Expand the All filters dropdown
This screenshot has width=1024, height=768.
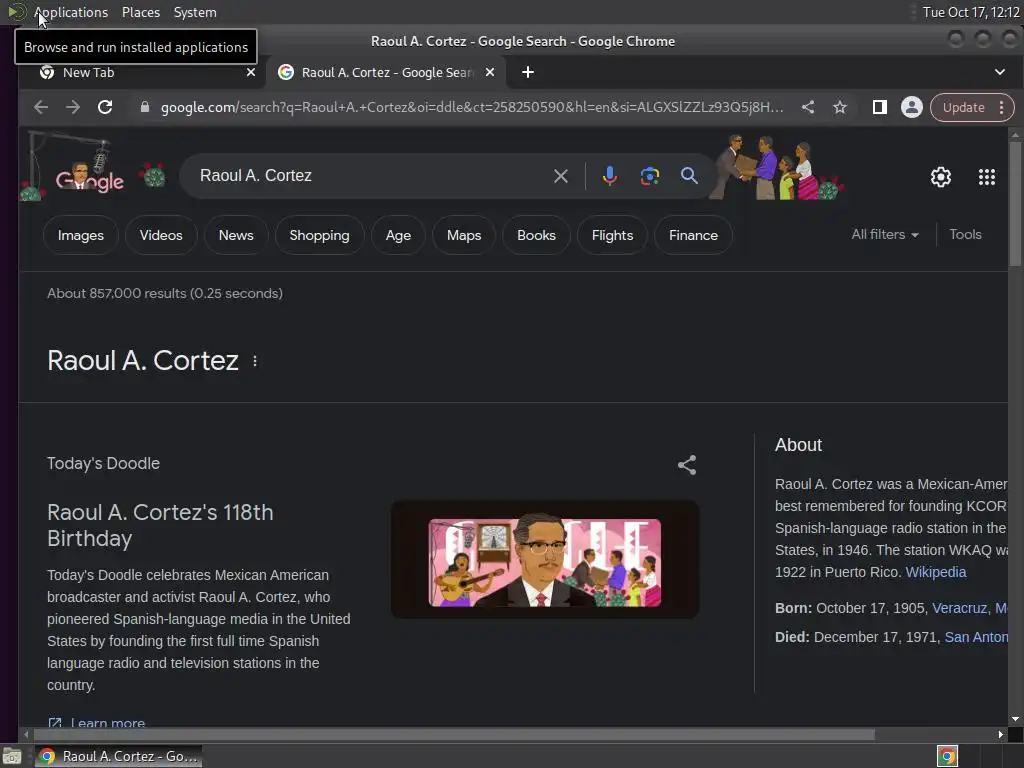885,234
